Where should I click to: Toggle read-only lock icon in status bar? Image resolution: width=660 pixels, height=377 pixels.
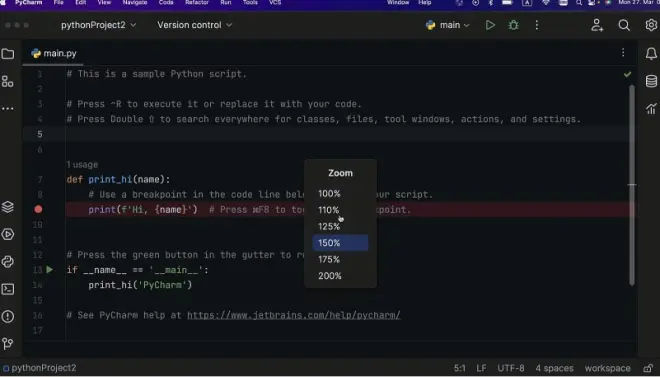(649, 369)
